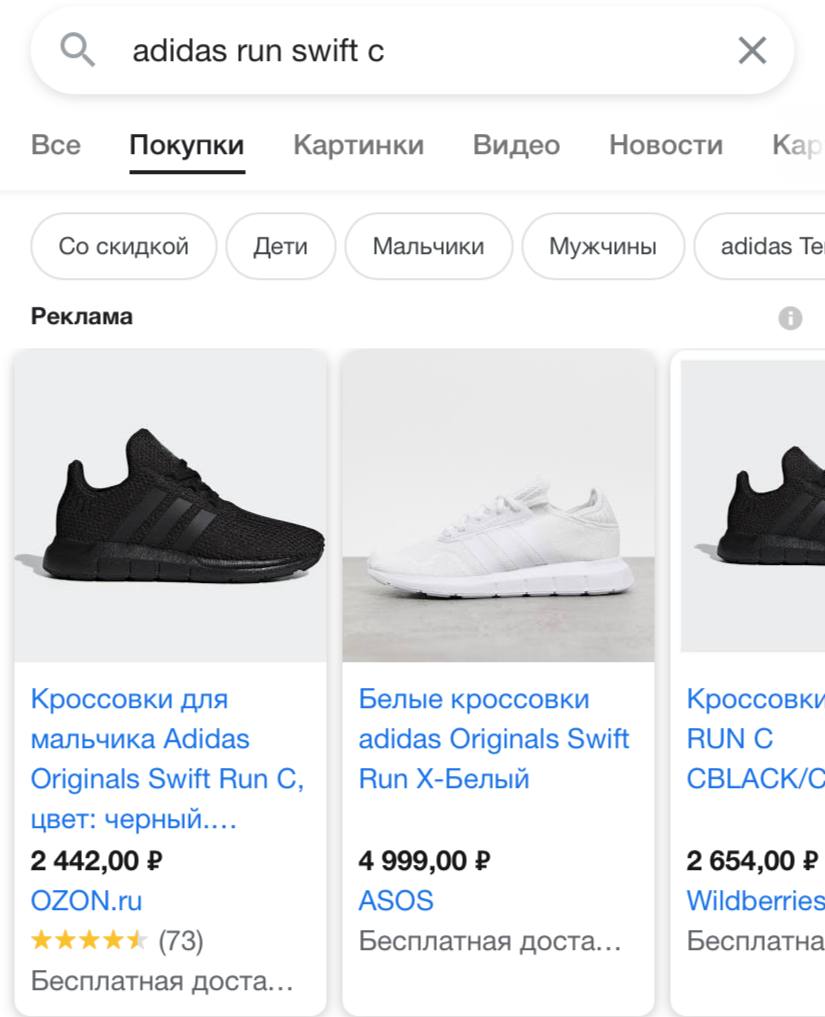Open the Новости tab

665,145
